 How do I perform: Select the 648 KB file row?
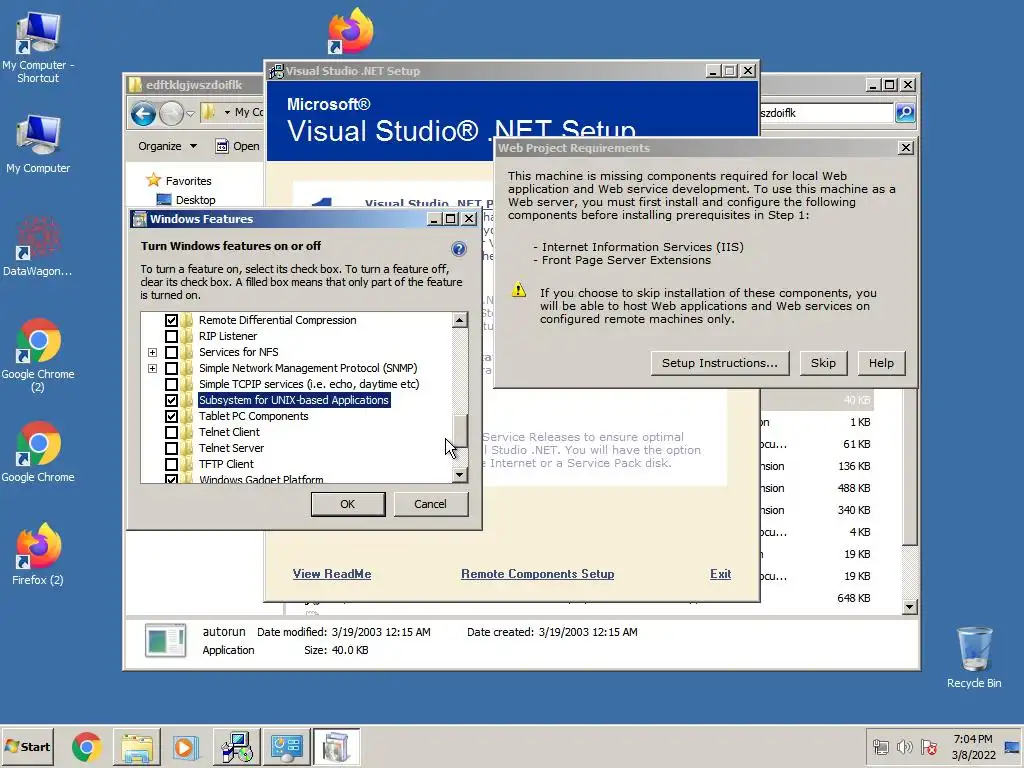tap(816, 598)
